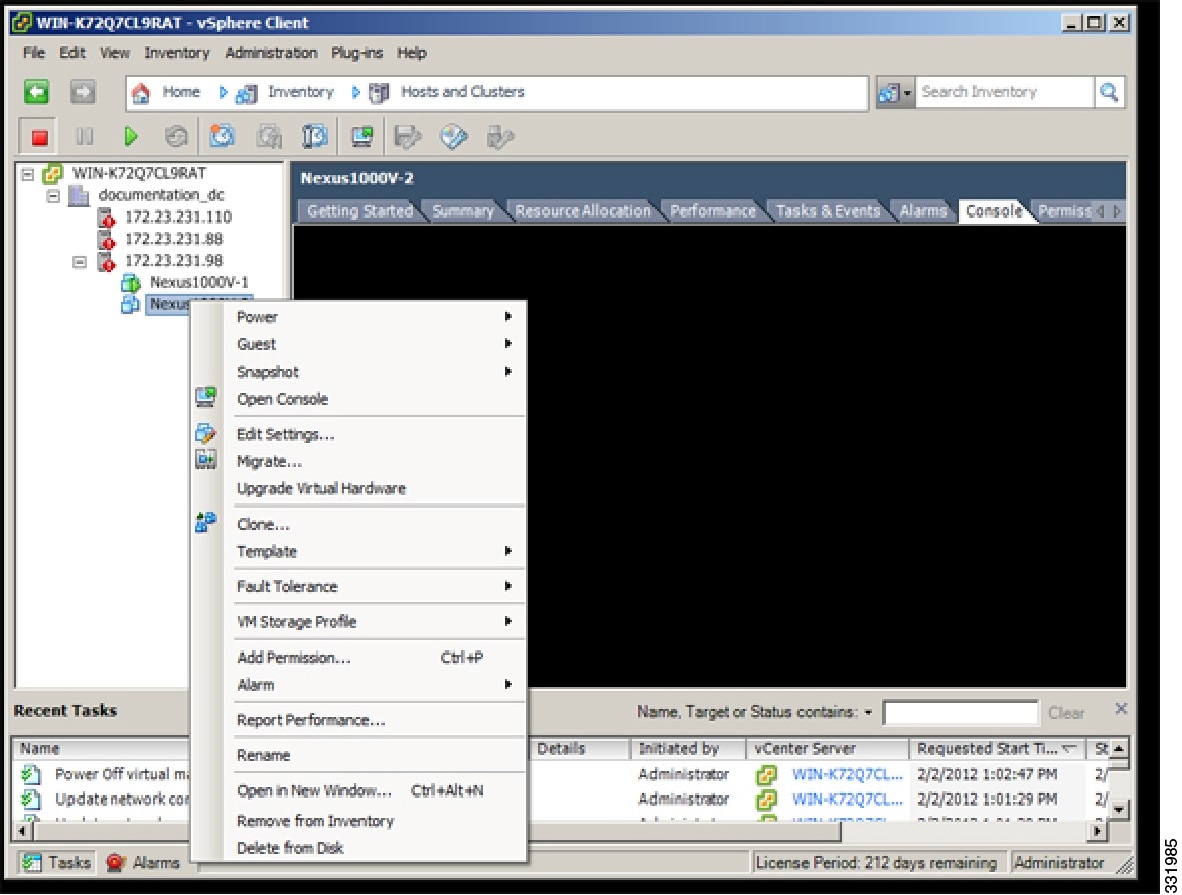Click the Migrate menu icon
This screenshot has width=1182, height=895.
(205, 459)
